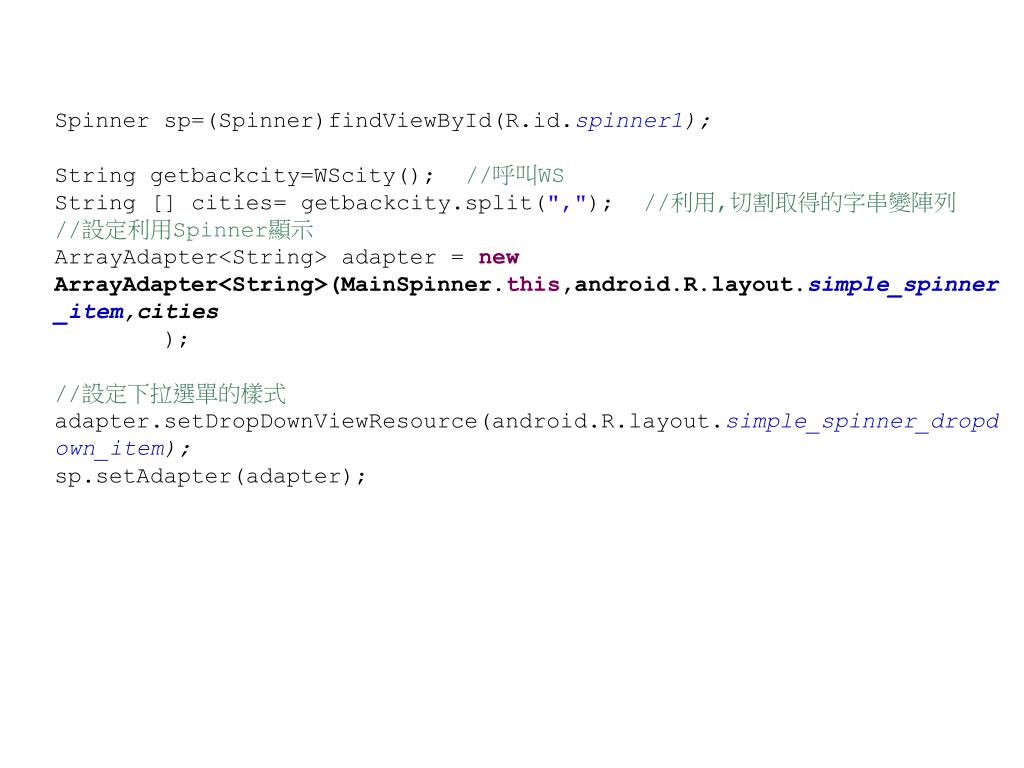Click bold 'android.R.layout.' text
Image resolution: width=1024 pixels, height=768 pixels.
pyautogui.click(x=690, y=285)
